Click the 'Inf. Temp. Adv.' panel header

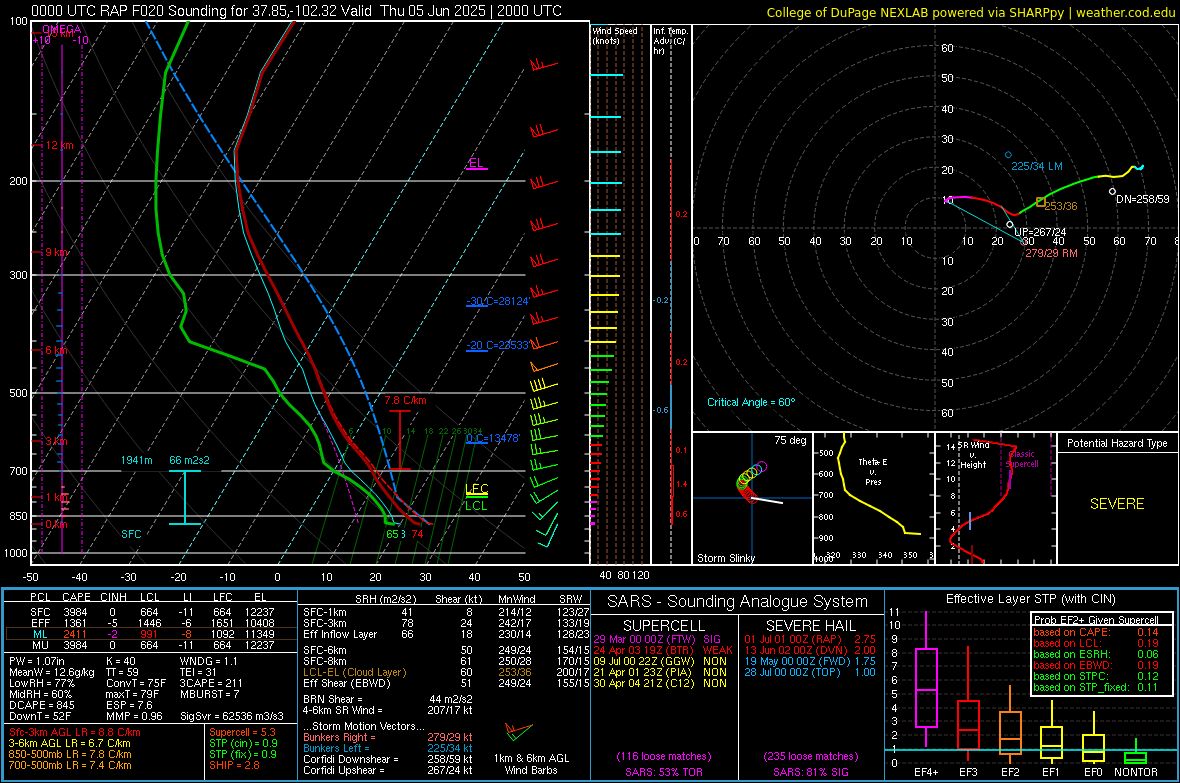click(x=670, y=41)
